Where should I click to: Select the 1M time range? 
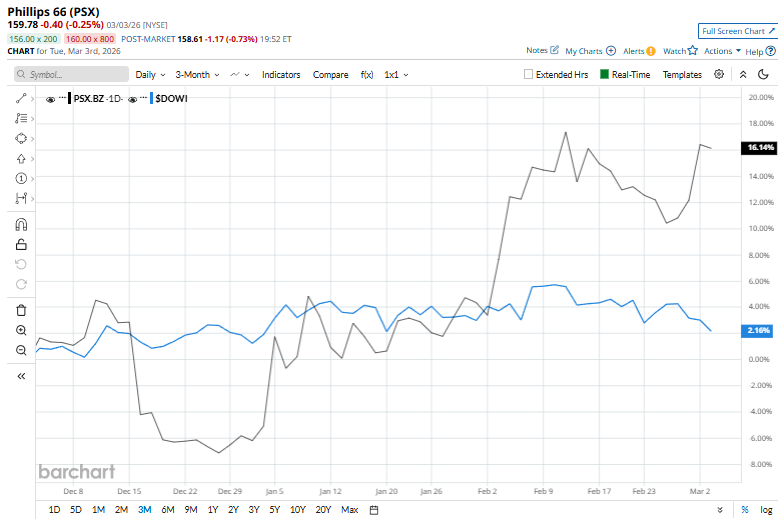coord(98,510)
